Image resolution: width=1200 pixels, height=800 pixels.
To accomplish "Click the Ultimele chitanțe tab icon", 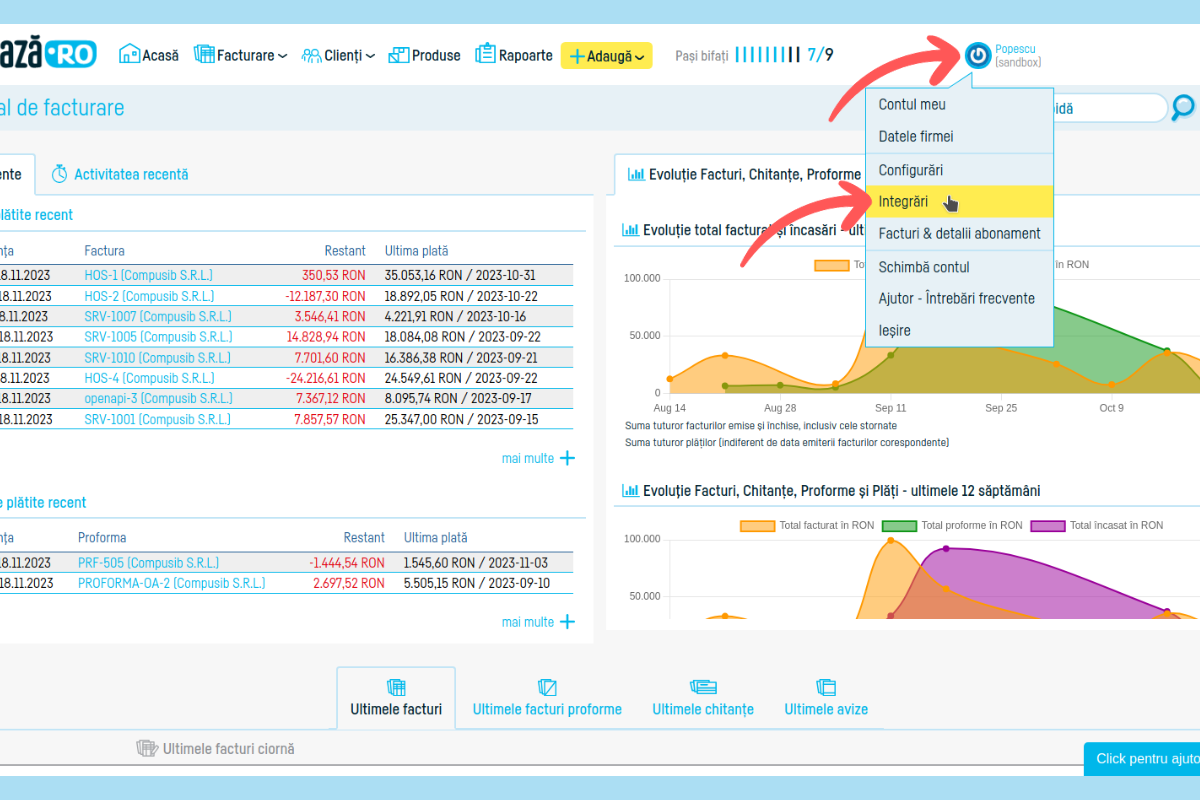I will [x=703, y=687].
